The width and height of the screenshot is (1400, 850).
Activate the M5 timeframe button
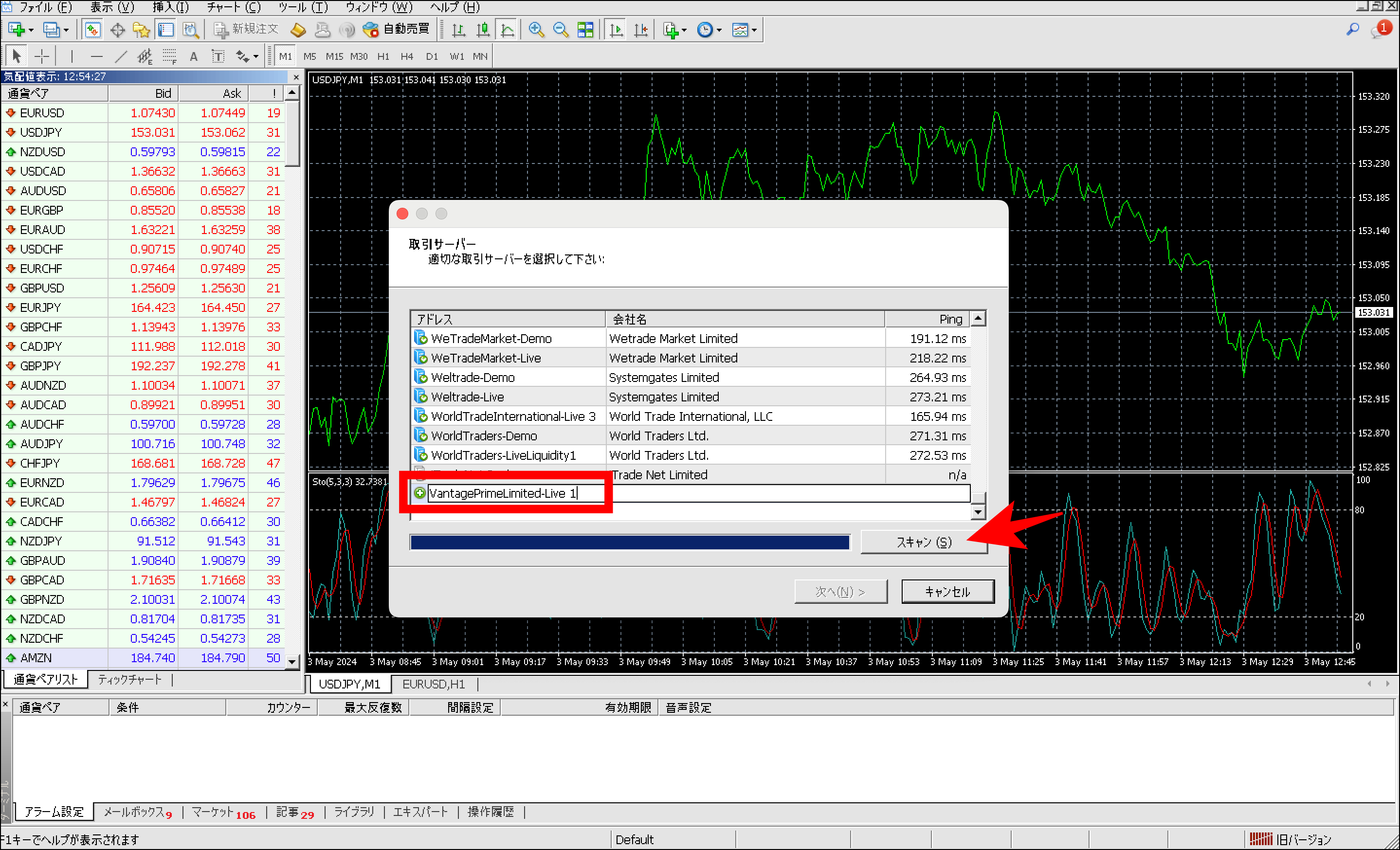click(309, 55)
